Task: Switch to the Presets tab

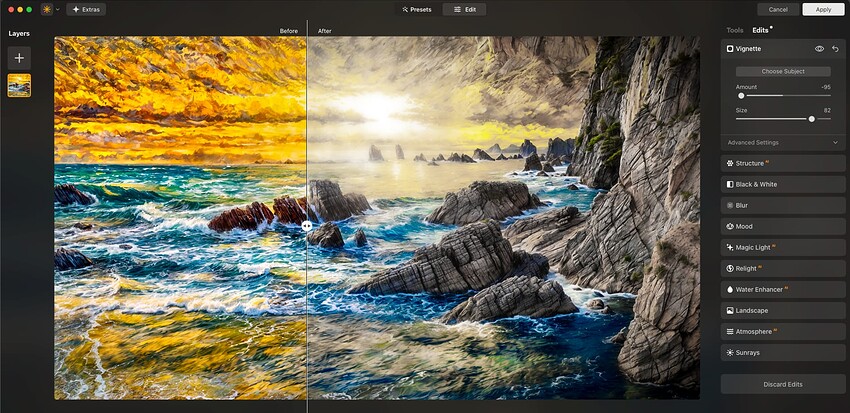Action: click(417, 9)
